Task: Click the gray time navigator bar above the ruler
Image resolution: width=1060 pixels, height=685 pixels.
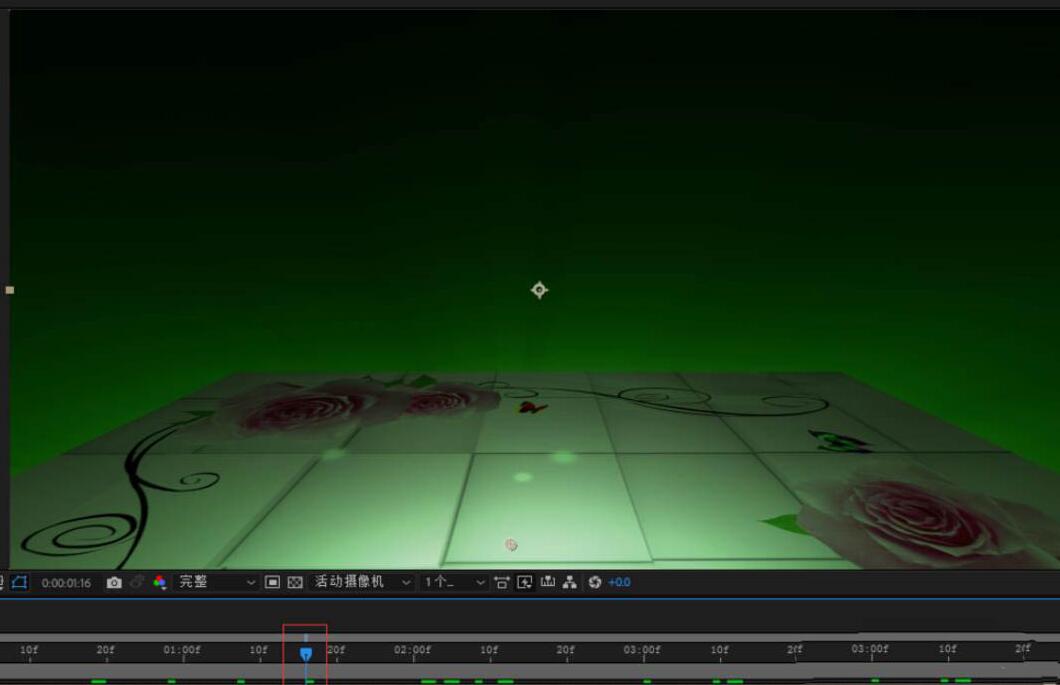Action: point(530,637)
